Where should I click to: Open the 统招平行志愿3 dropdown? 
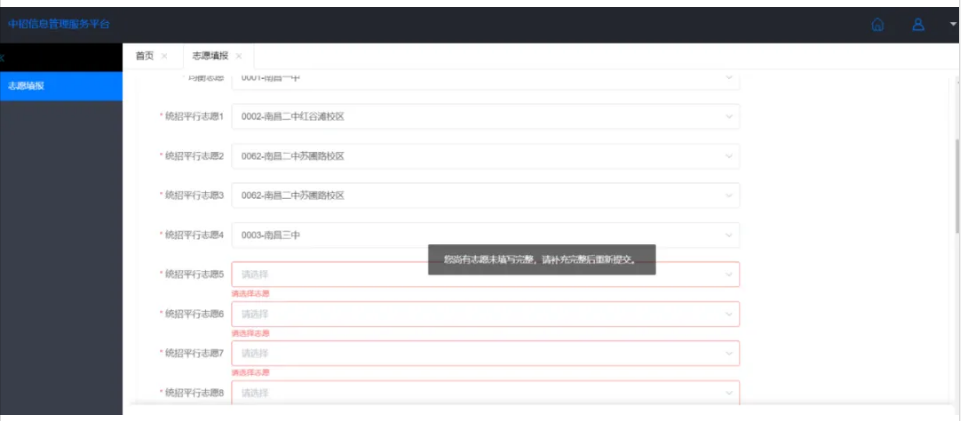tap(485, 195)
